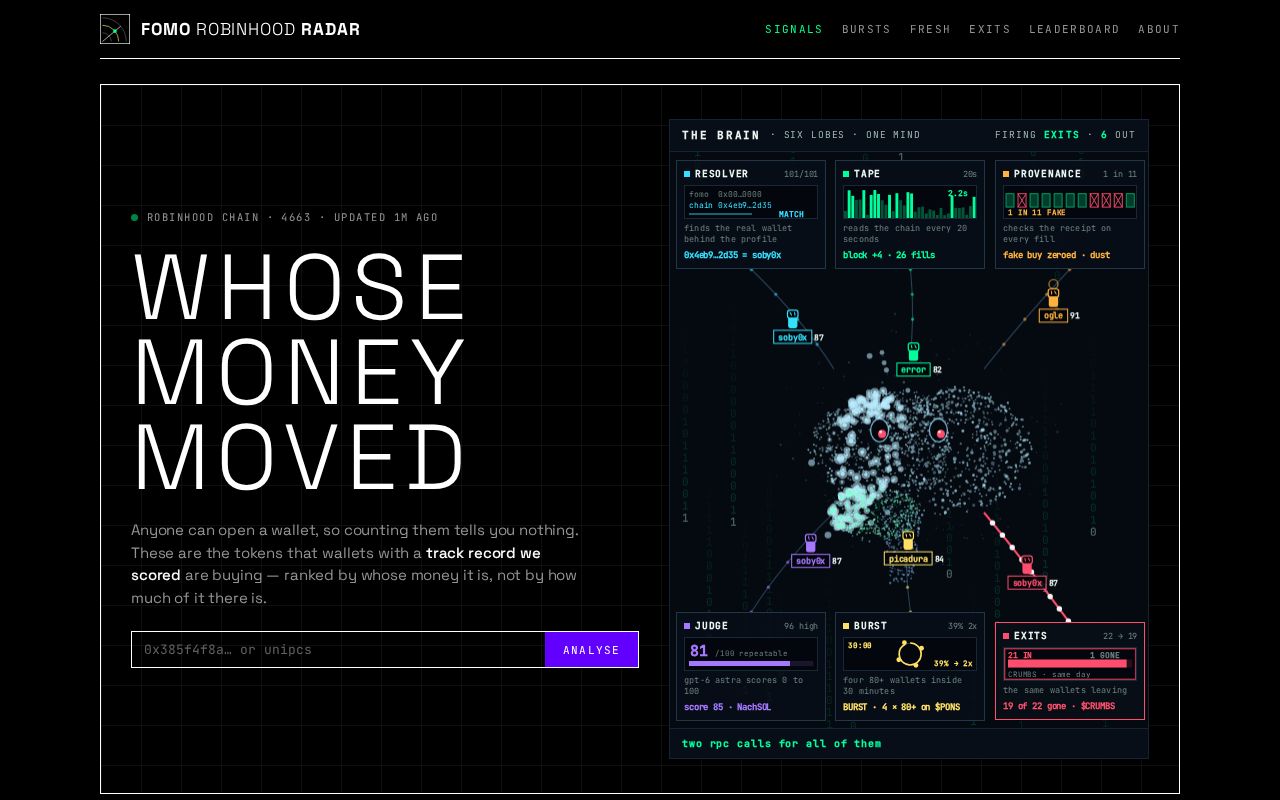Click the MATCH label in Resolver
This screenshot has width=1280, height=800.
(x=791, y=214)
